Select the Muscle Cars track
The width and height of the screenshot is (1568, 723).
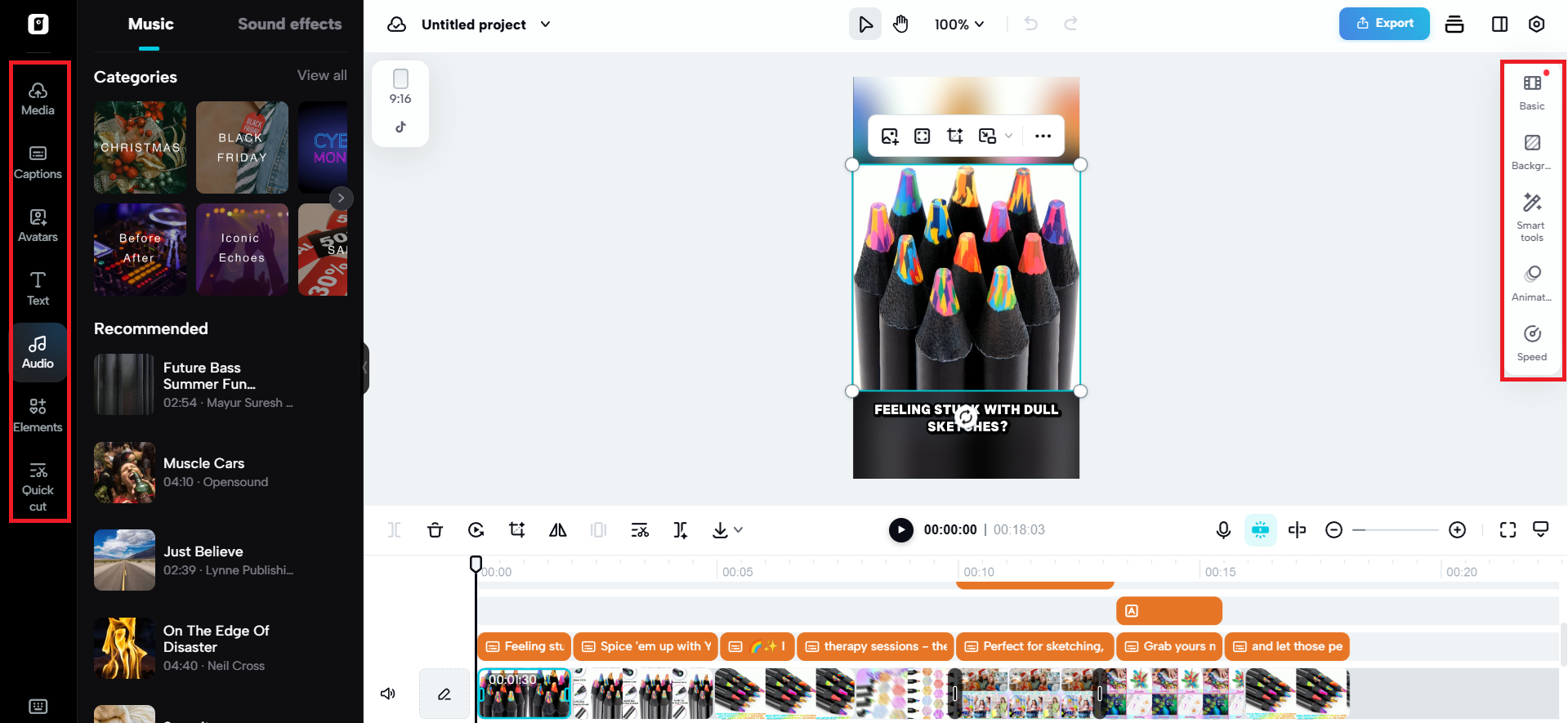pos(221,472)
